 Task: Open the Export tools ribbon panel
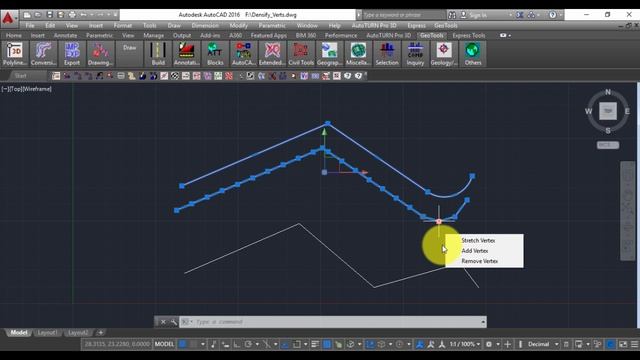coord(72,53)
